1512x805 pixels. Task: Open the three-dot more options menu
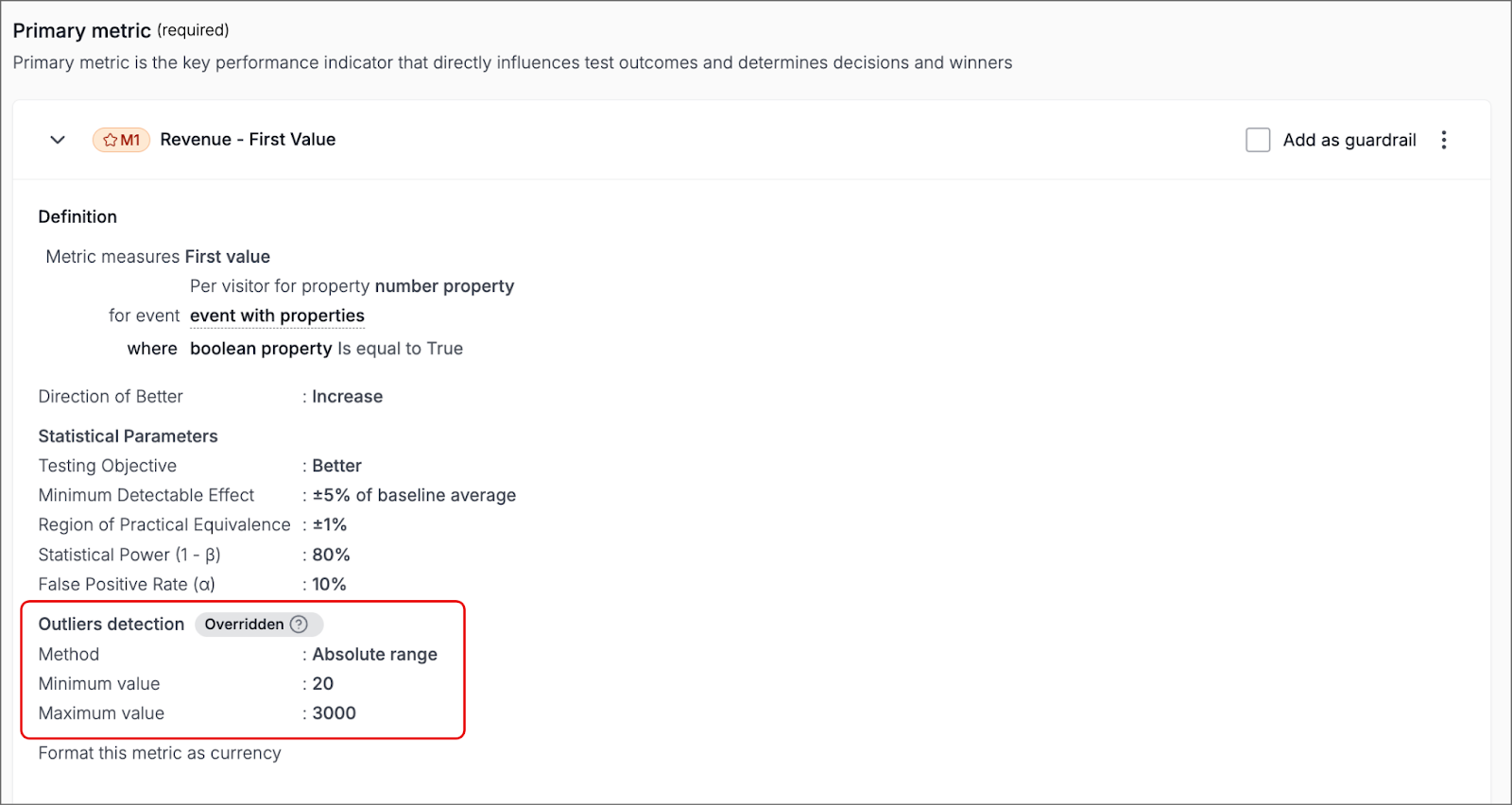click(1443, 140)
